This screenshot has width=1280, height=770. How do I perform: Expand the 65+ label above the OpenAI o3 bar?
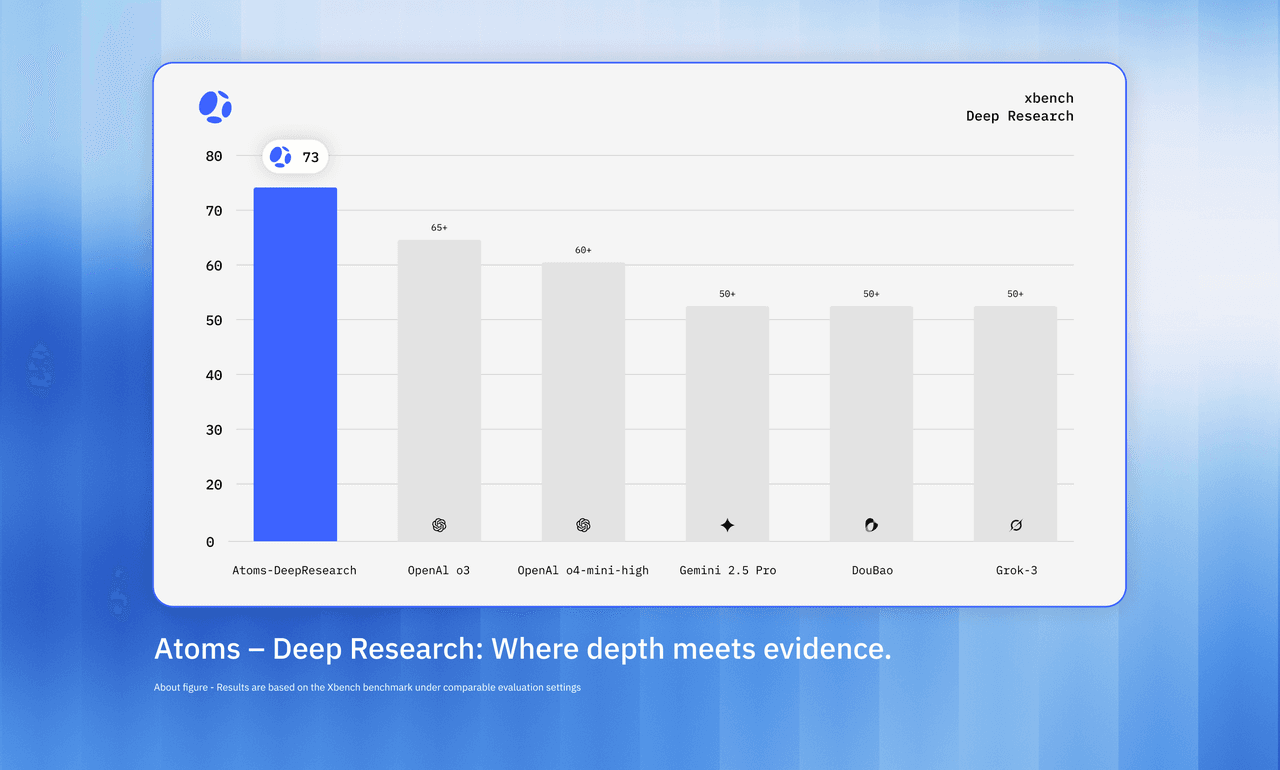pyautogui.click(x=439, y=227)
